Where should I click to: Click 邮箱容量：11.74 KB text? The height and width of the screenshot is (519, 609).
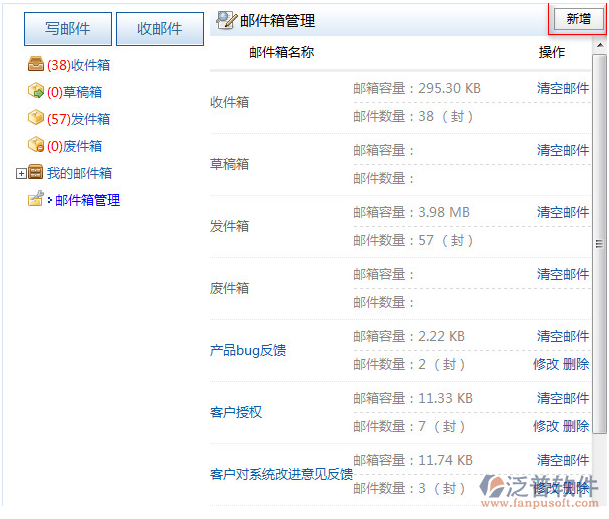coord(413,460)
